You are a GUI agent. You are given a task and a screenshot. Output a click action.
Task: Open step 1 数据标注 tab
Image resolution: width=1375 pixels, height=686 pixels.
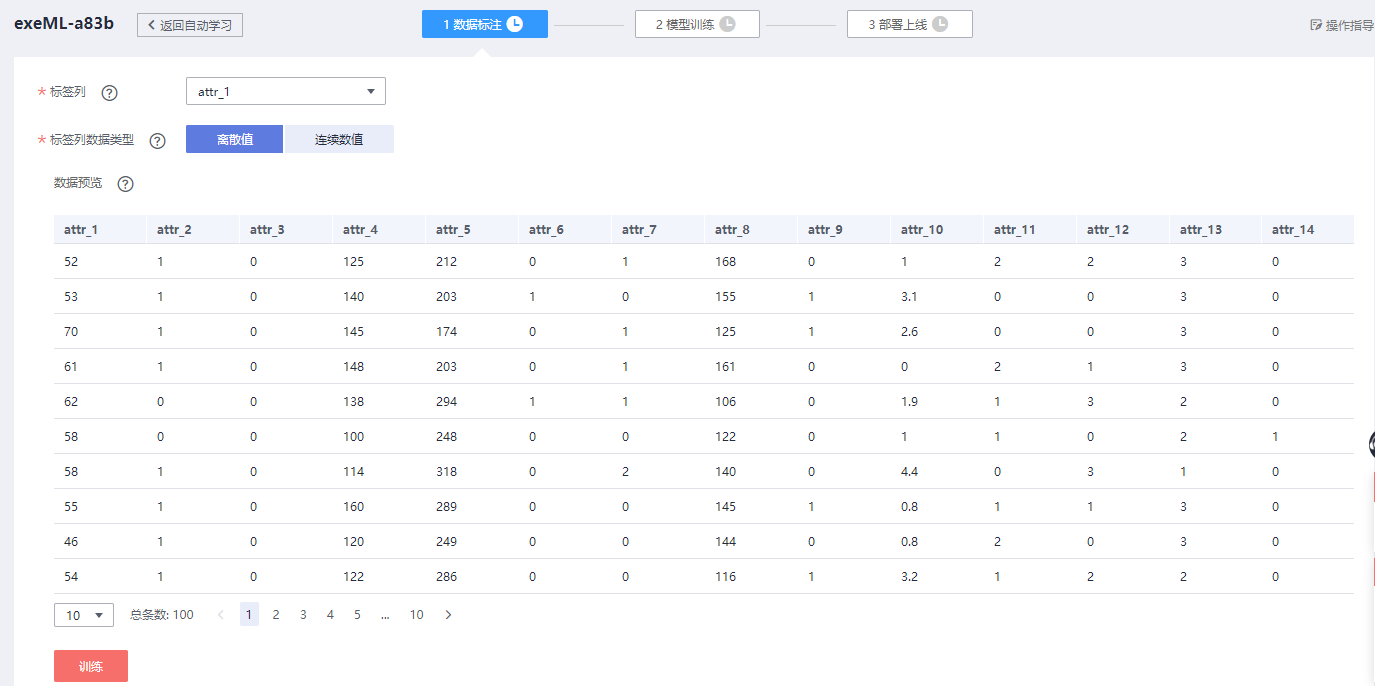pos(485,24)
